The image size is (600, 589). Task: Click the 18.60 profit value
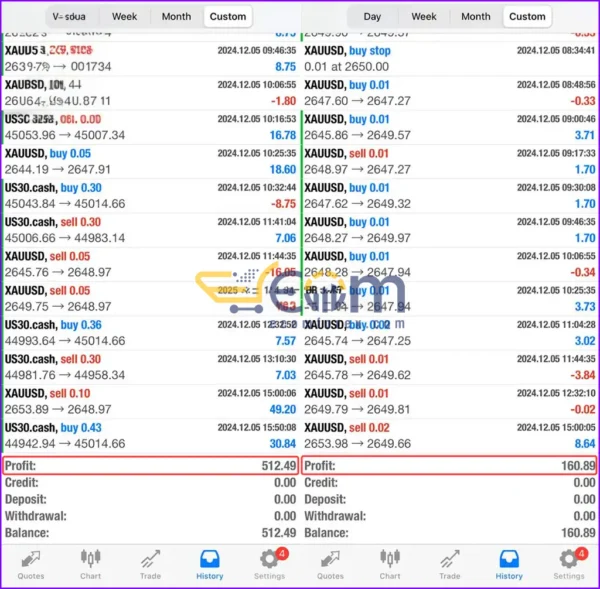(282, 170)
